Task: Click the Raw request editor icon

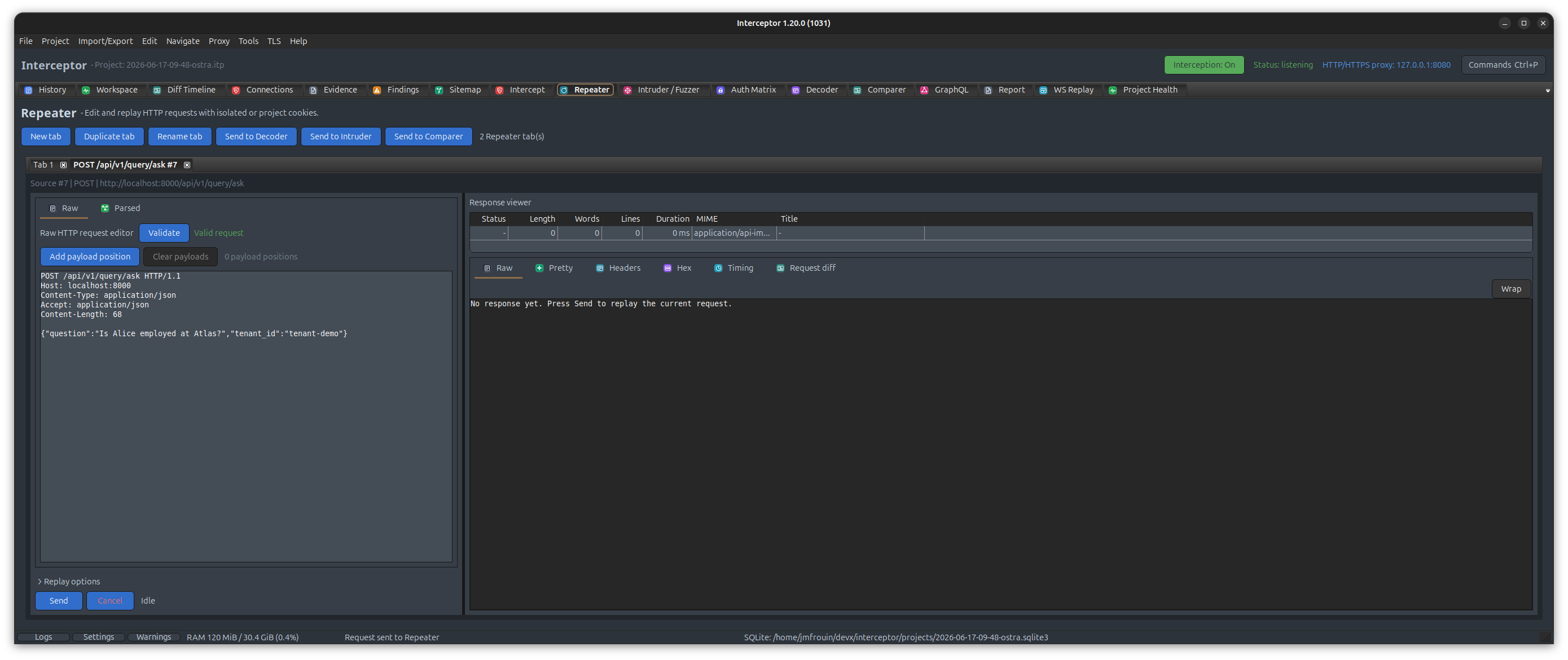Action: [53, 209]
